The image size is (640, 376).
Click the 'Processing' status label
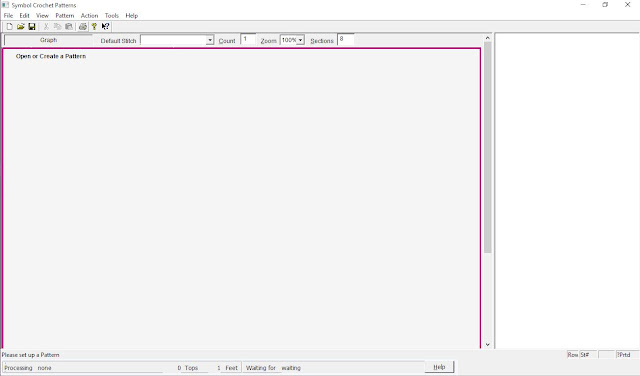pyautogui.click(x=18, y=368)
